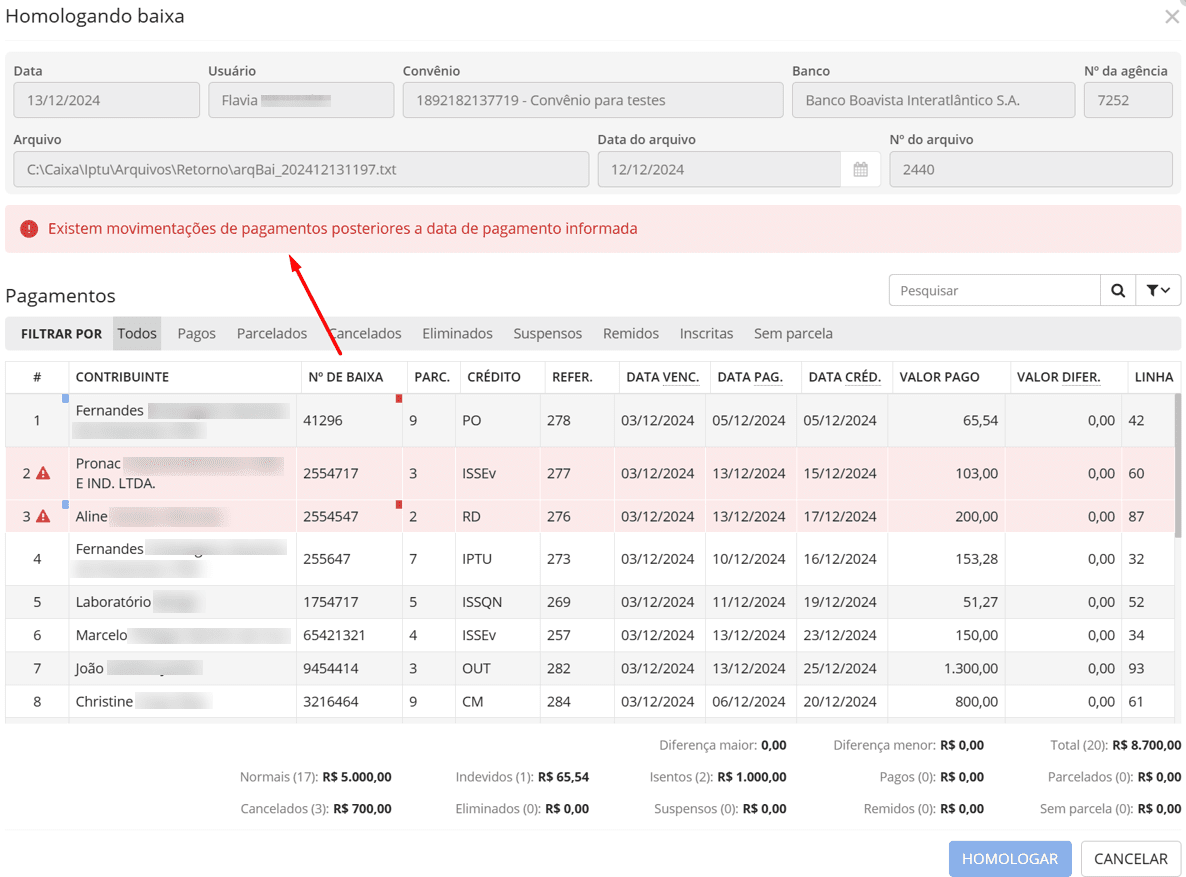Click into the Pesquisar search field

point(994,290)
